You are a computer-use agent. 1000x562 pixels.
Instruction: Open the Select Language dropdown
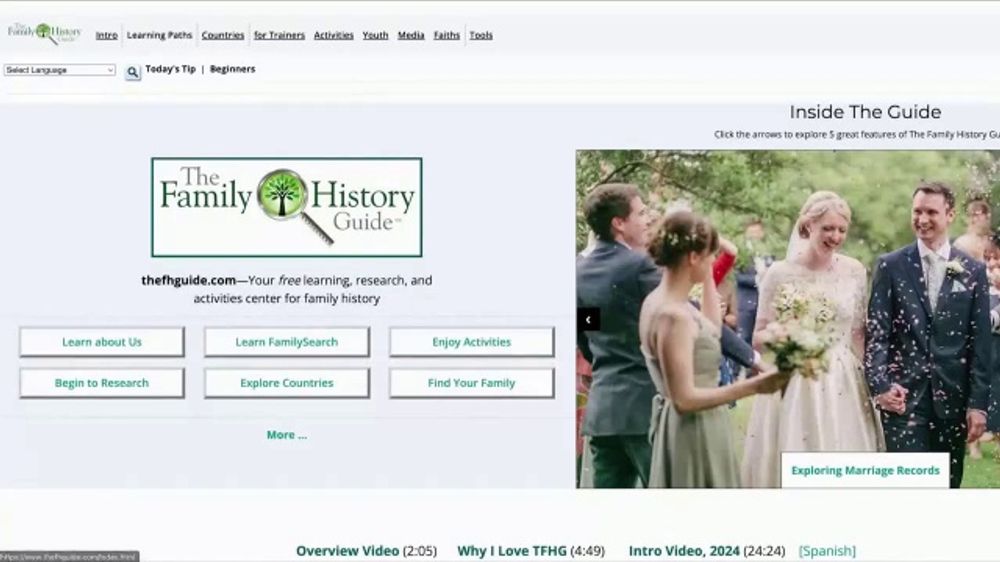click(x=60, y=70)
